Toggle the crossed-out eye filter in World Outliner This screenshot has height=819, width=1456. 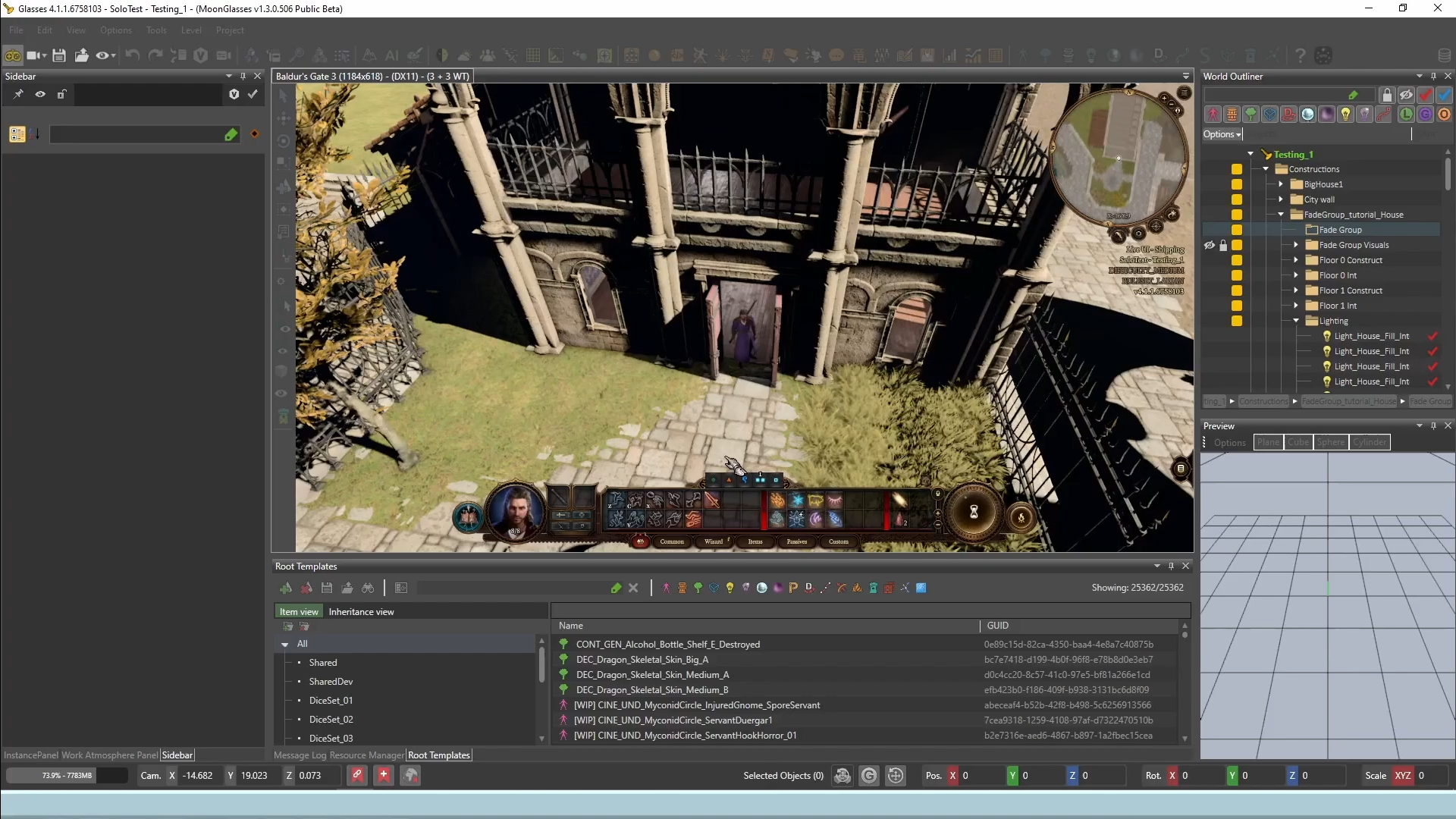coord(1406,95)
